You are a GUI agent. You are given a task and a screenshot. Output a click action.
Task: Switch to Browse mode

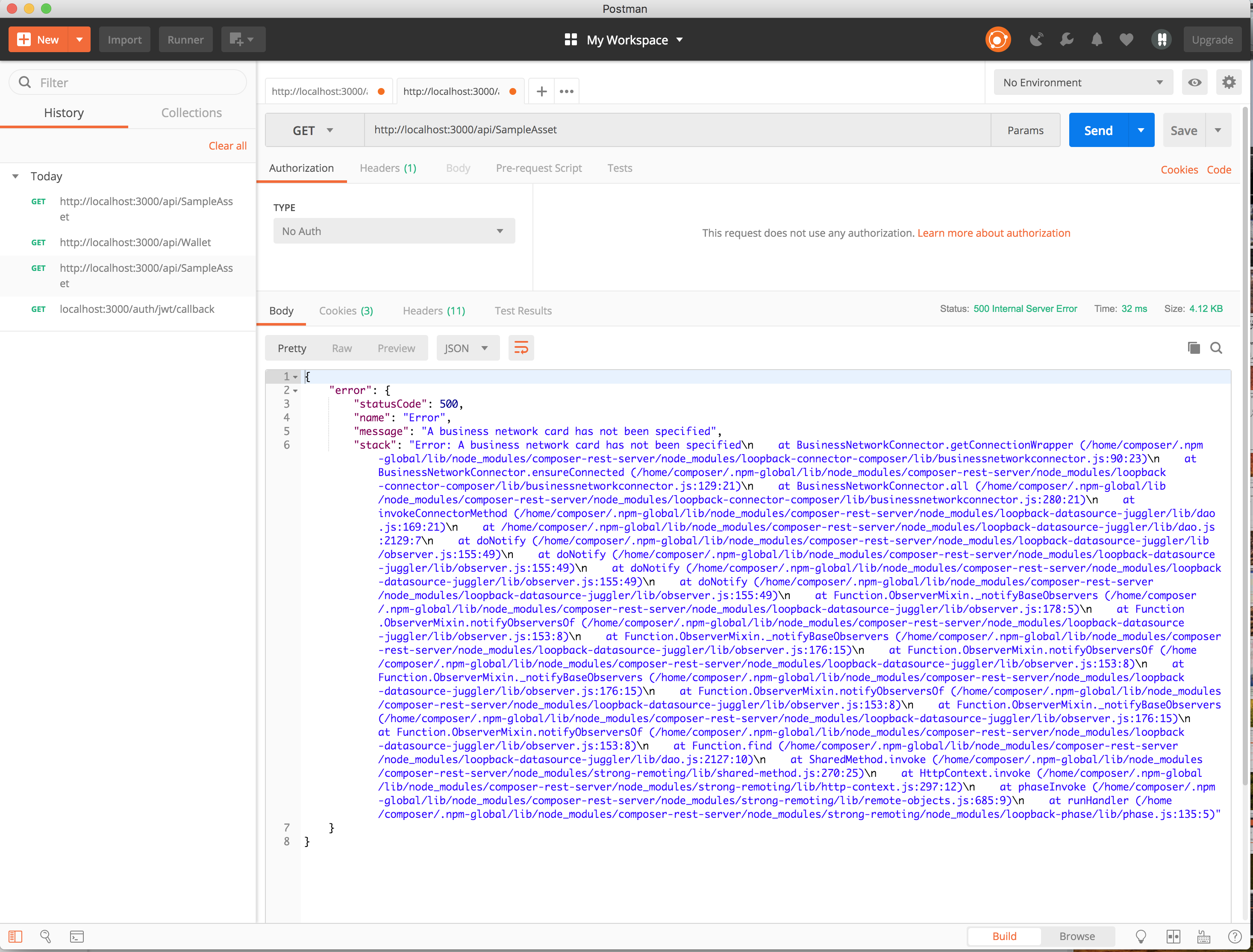[1077, 937]
